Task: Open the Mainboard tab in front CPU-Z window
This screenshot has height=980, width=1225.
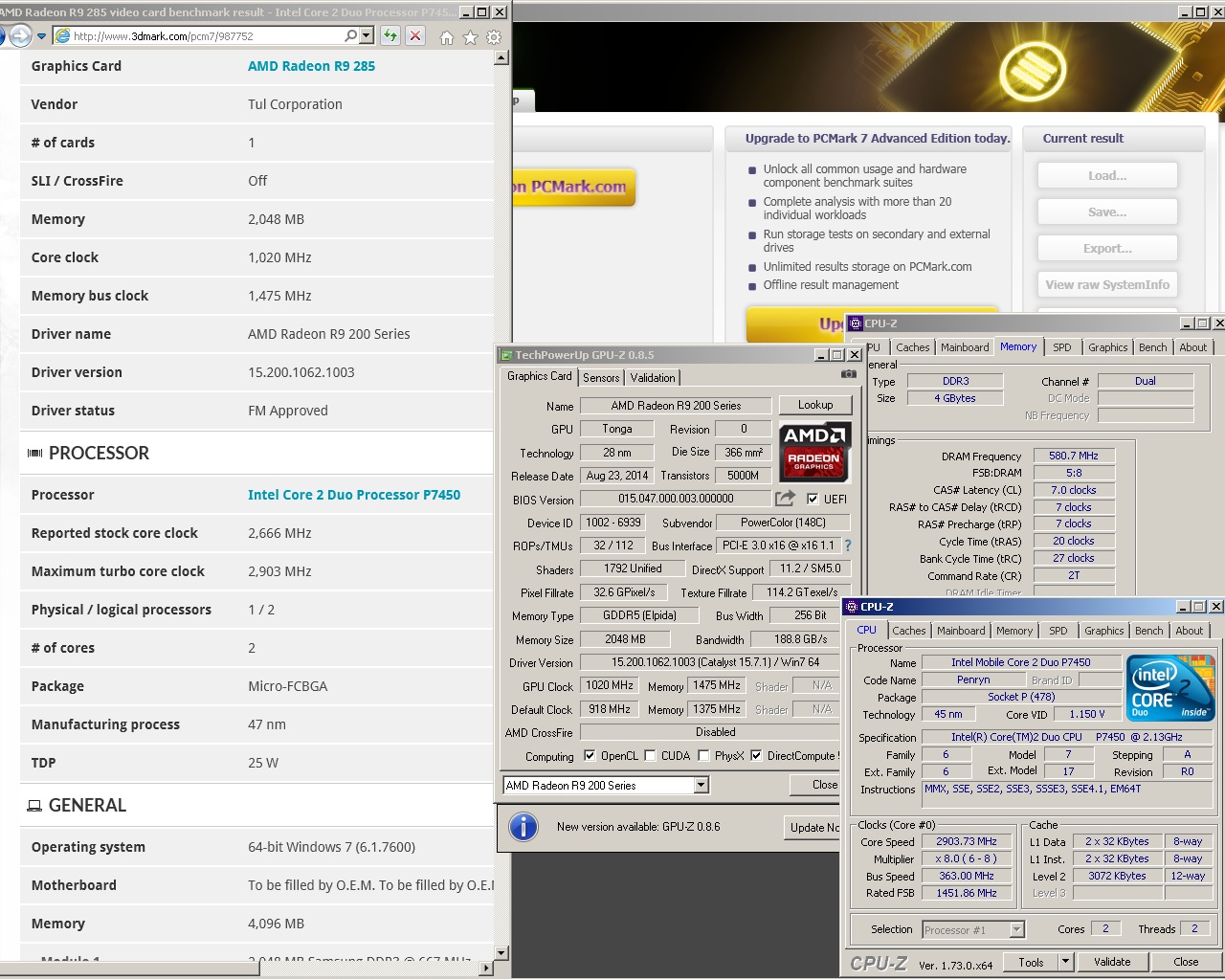Action: (x=961, y=631)
